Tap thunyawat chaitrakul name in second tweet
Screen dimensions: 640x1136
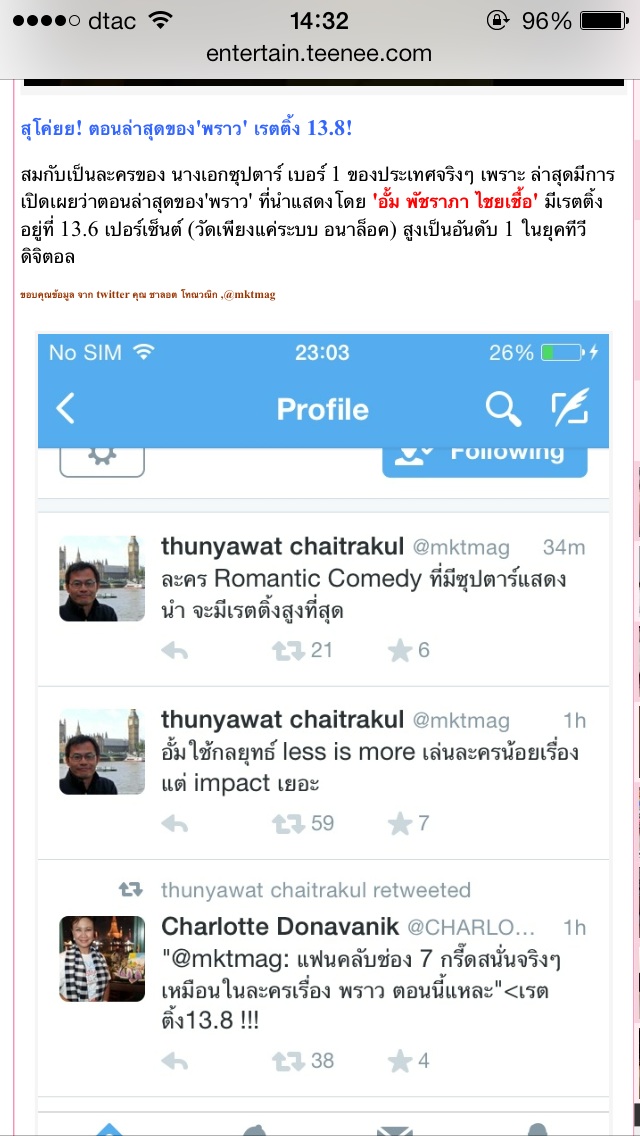point(283,720)
